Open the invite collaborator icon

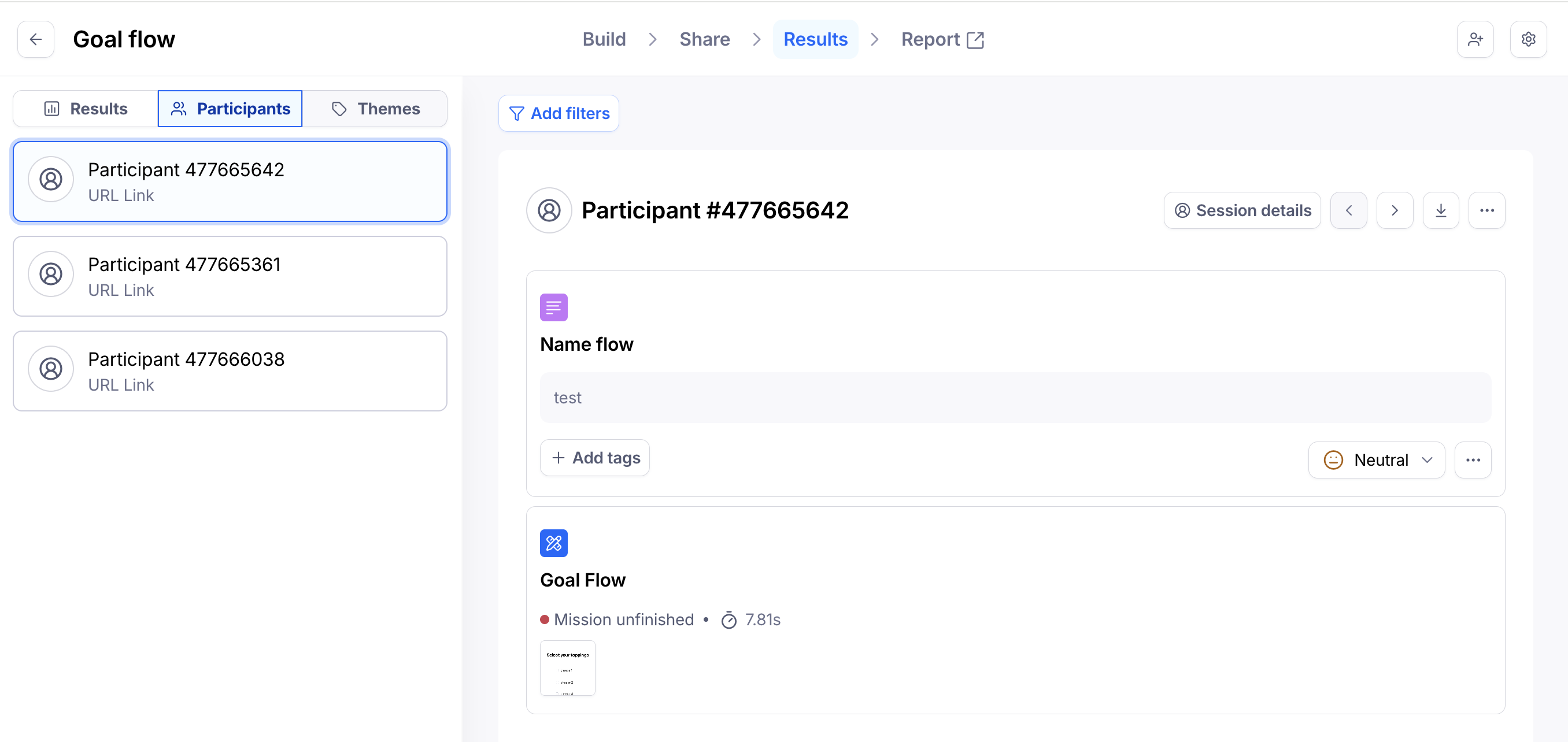1474,39
